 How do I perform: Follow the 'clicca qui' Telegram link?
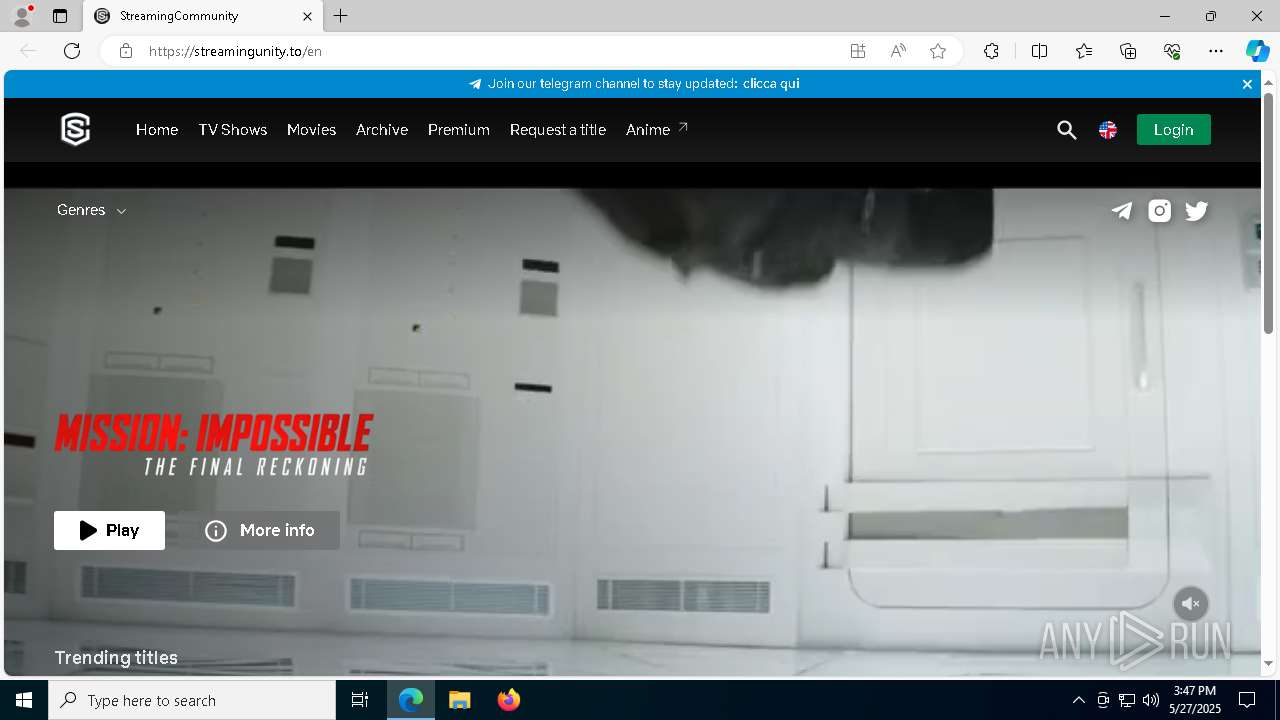click(771, 84)
